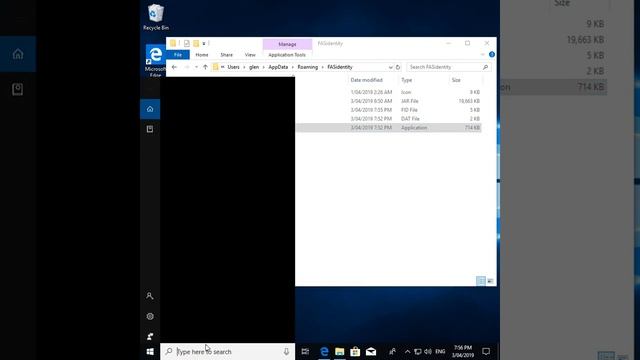
Task: Open the feedback icon above the Start button
Action: [150, 336]
